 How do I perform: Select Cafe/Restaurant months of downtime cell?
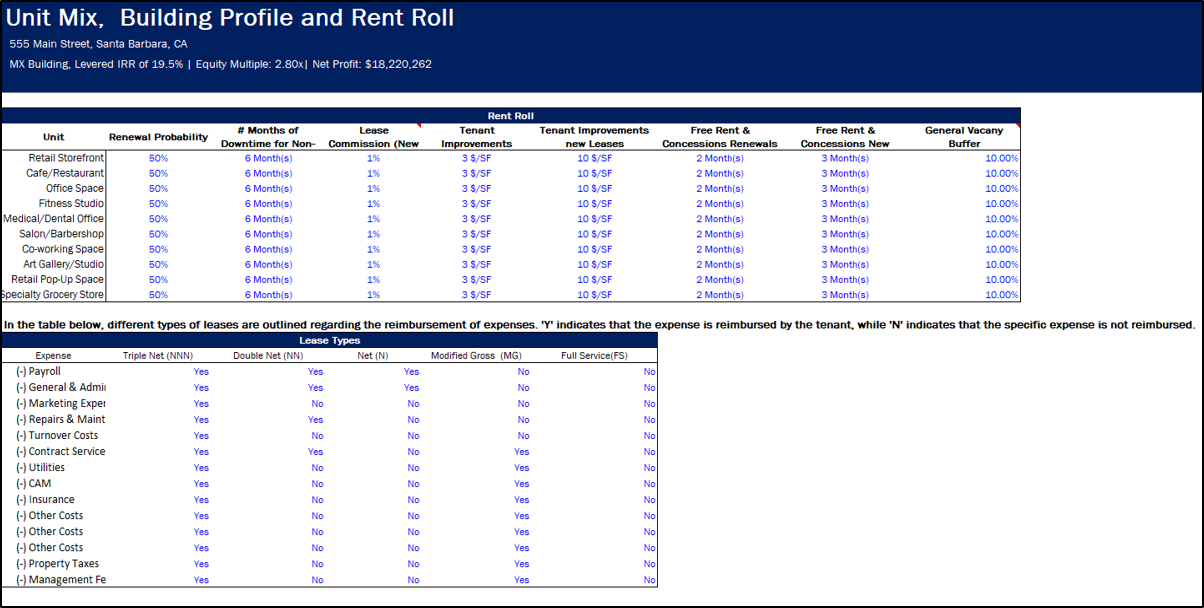click(268, 173)
